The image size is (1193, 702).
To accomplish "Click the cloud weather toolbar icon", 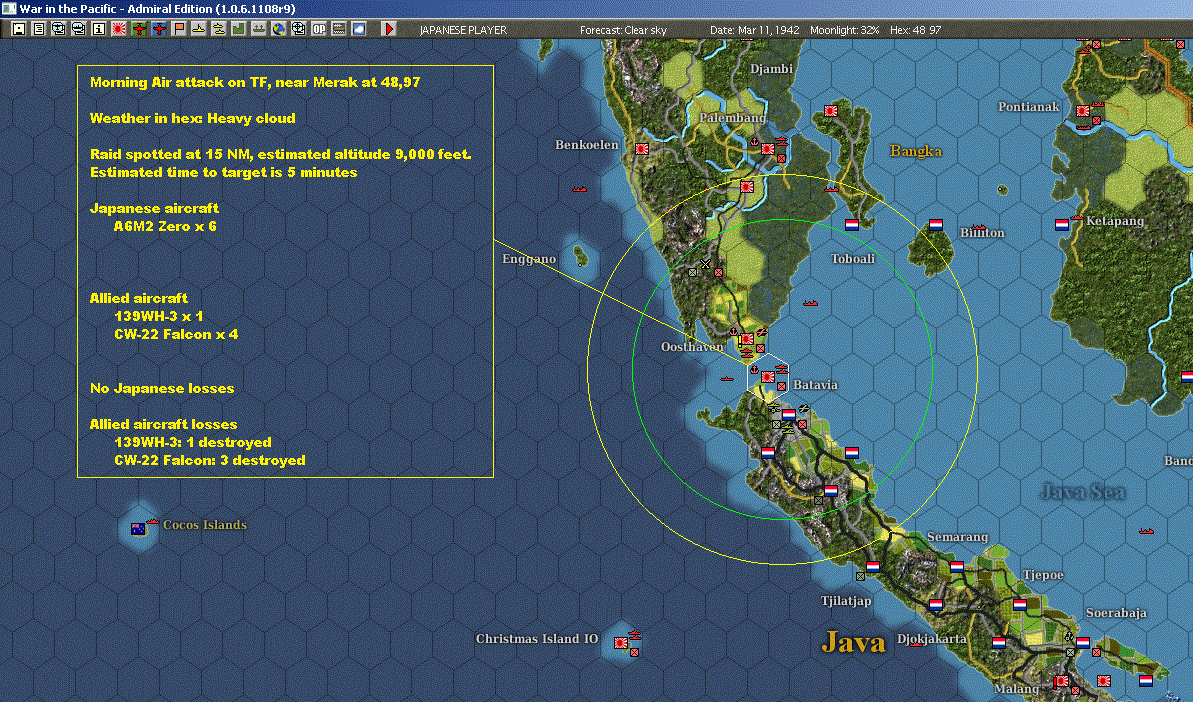I will click(x=358, y=29).
